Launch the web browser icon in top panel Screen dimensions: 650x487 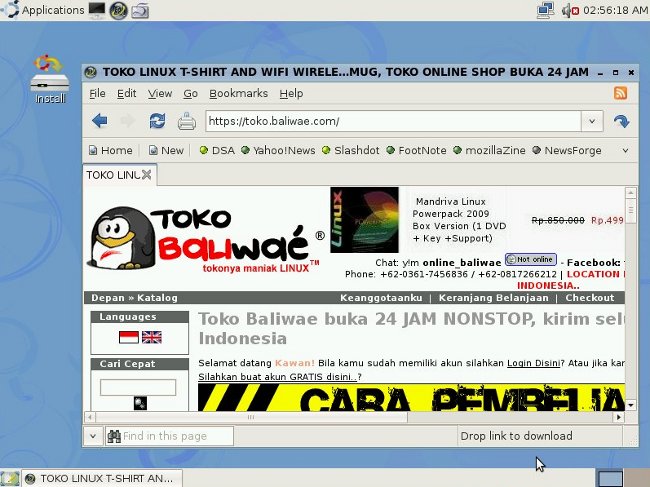[118, 10]
